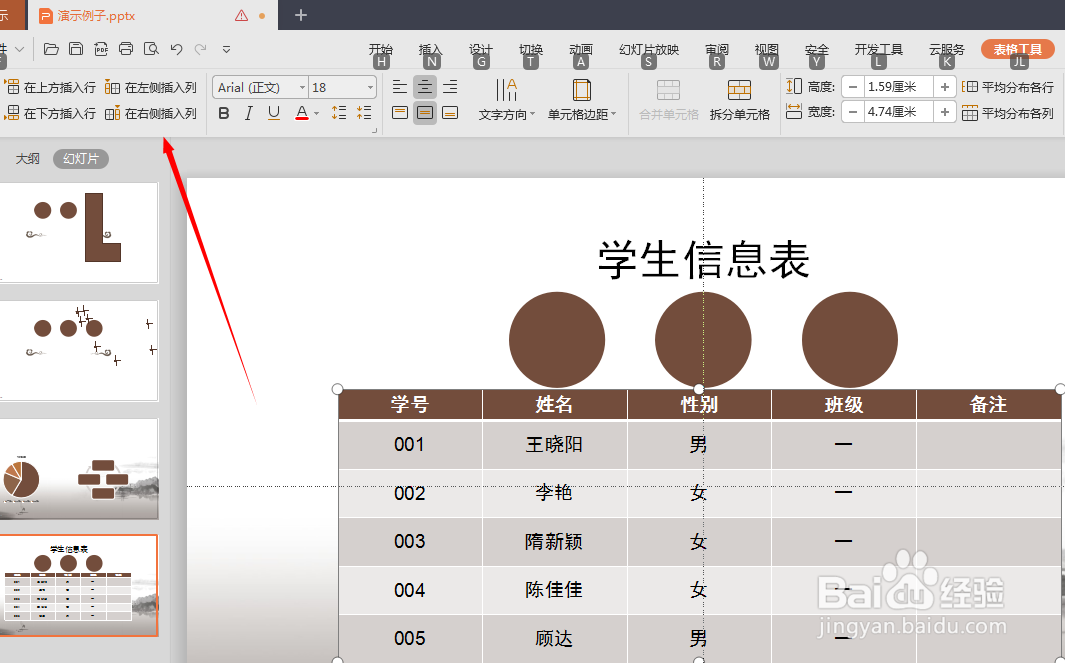Insert a row below using 在下方插入行
1065x663 pixels.
coord(48,112)
